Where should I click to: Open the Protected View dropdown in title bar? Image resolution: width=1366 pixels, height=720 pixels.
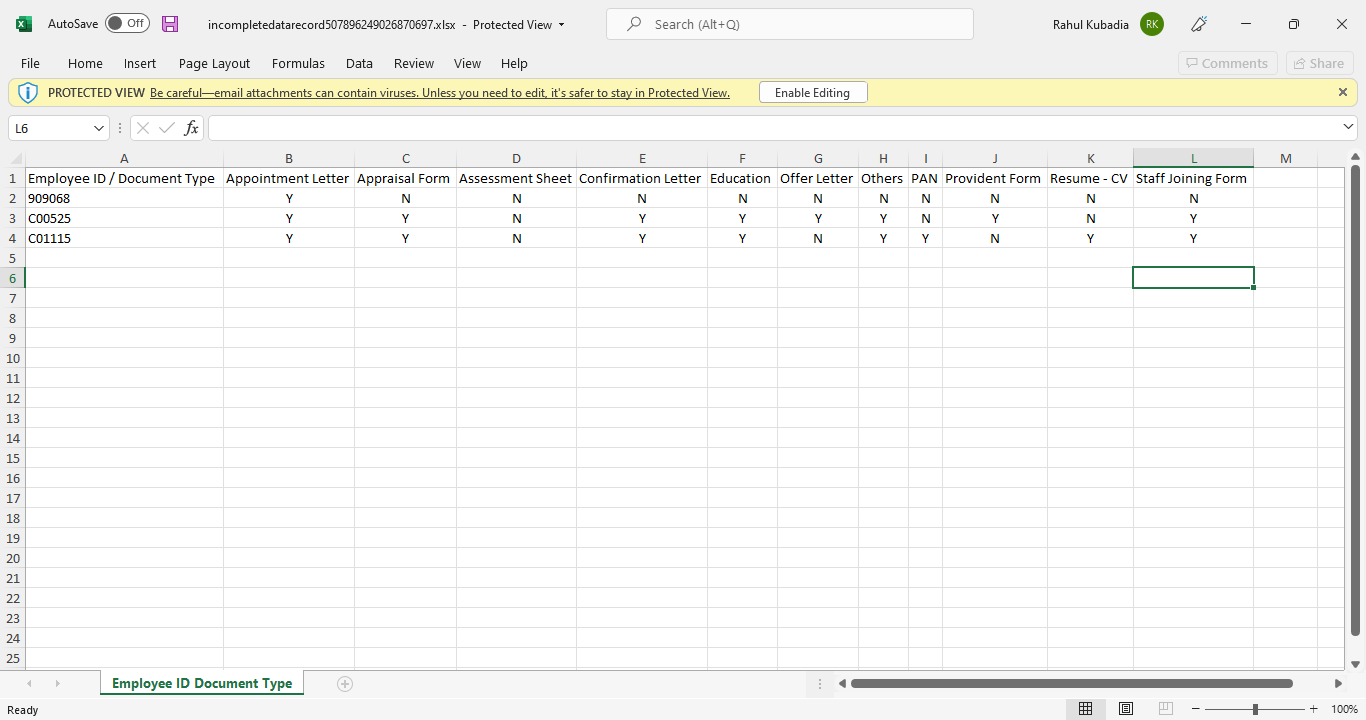564,24
